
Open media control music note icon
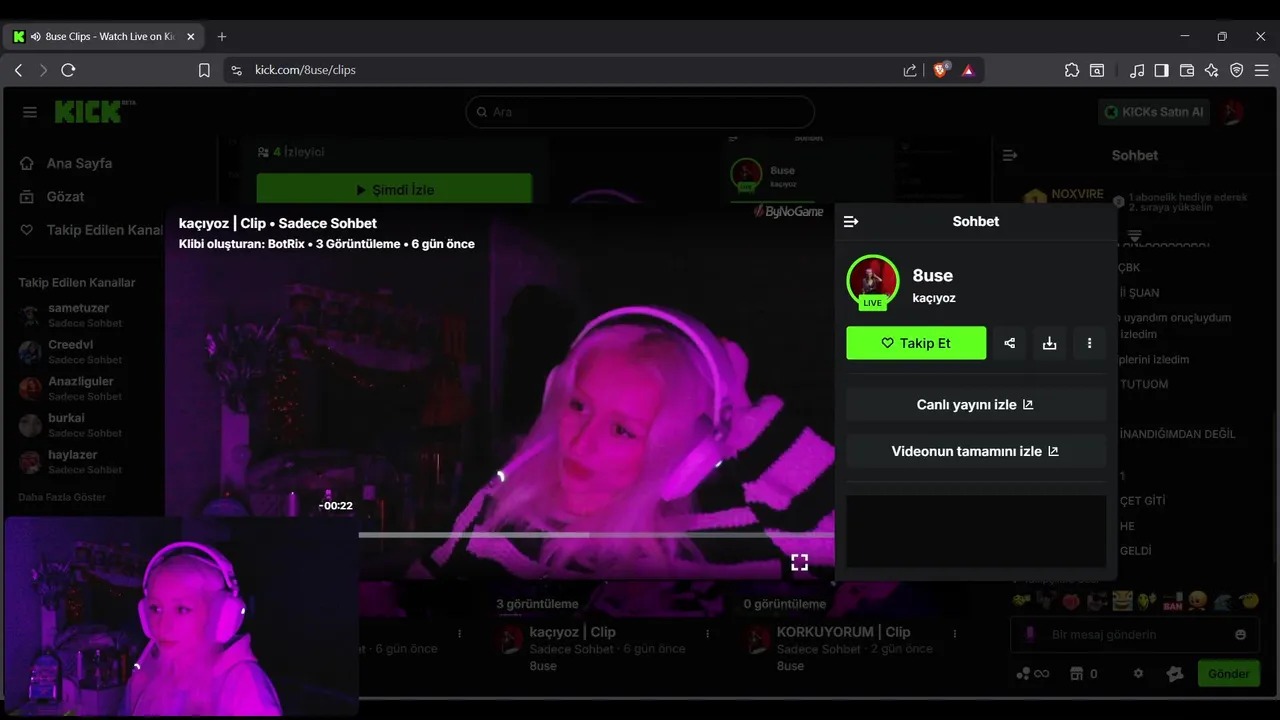(1137, 70)
